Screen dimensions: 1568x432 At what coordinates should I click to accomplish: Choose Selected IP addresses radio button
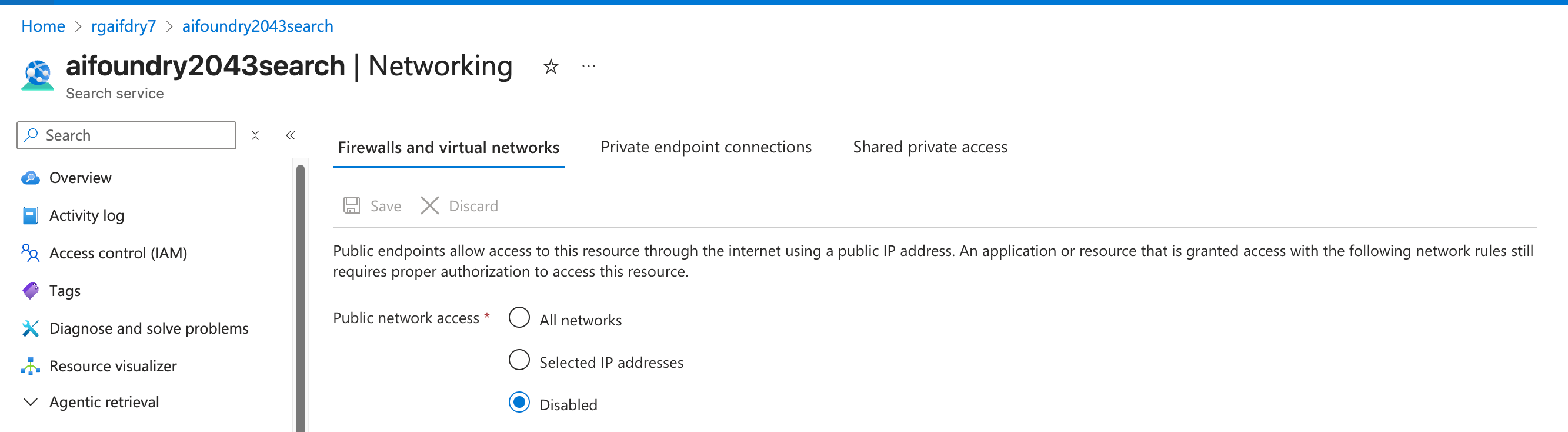coord(519,360)
